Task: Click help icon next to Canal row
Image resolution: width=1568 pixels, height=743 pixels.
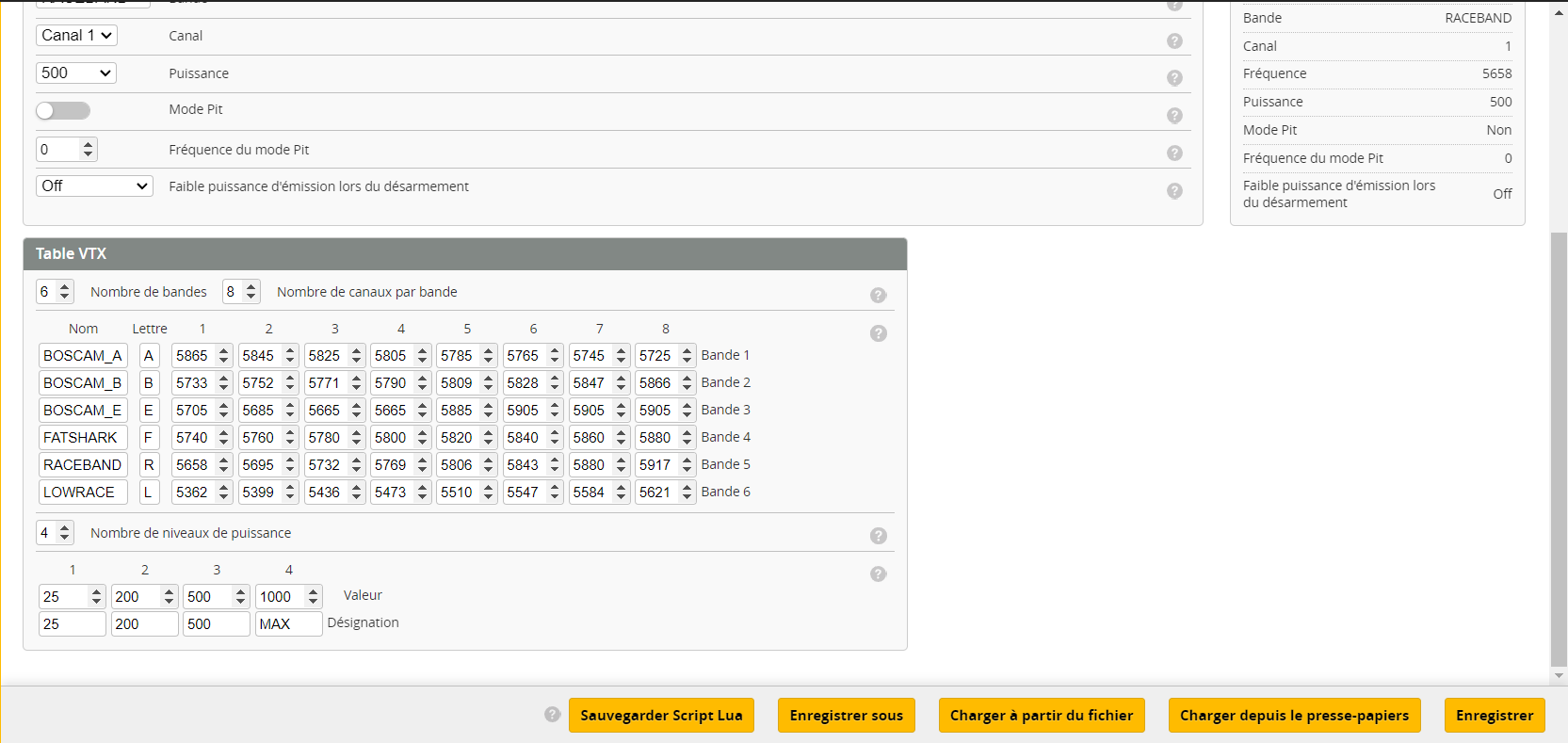Action: click(x=1174, y=40)
